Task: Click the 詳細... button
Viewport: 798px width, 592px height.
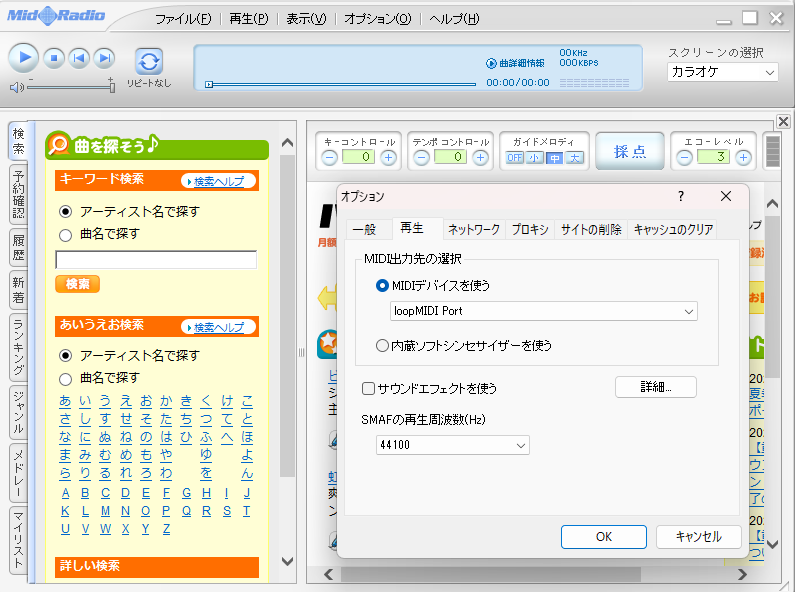Action: click(655, 387)
